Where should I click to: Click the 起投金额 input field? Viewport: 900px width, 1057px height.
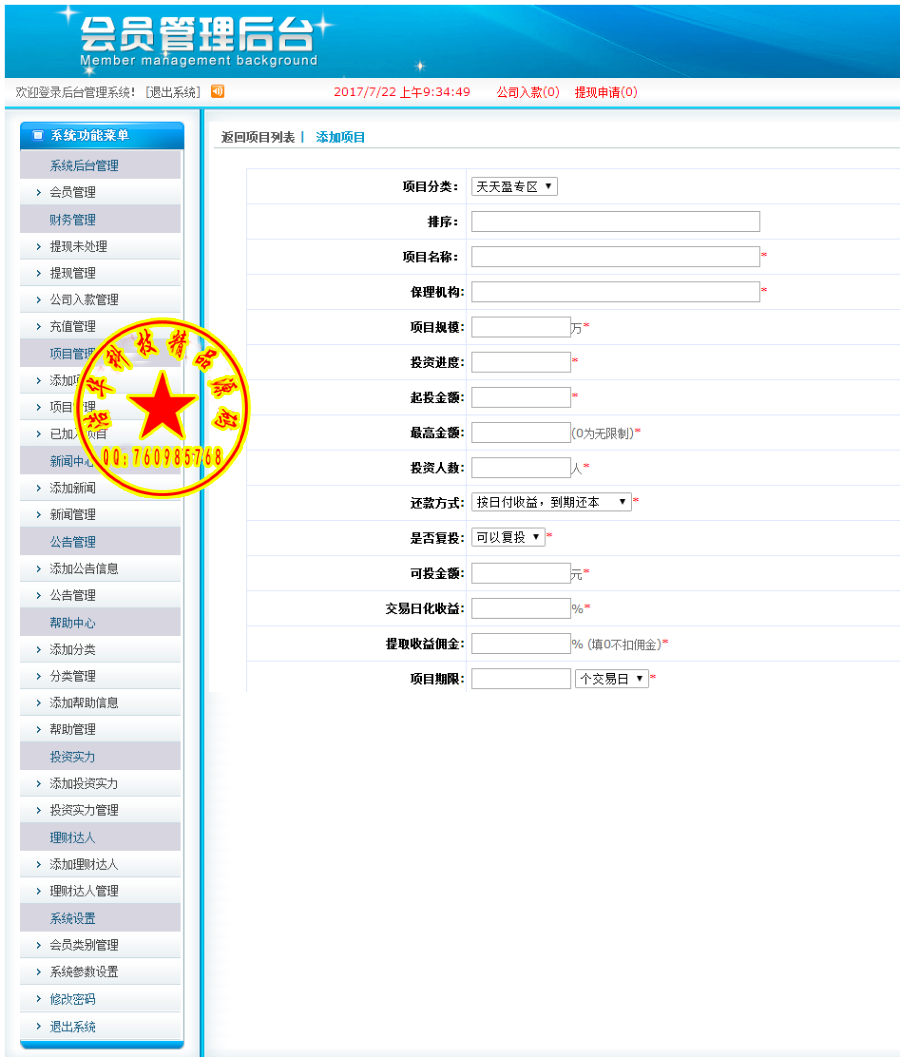click(521, 397)
